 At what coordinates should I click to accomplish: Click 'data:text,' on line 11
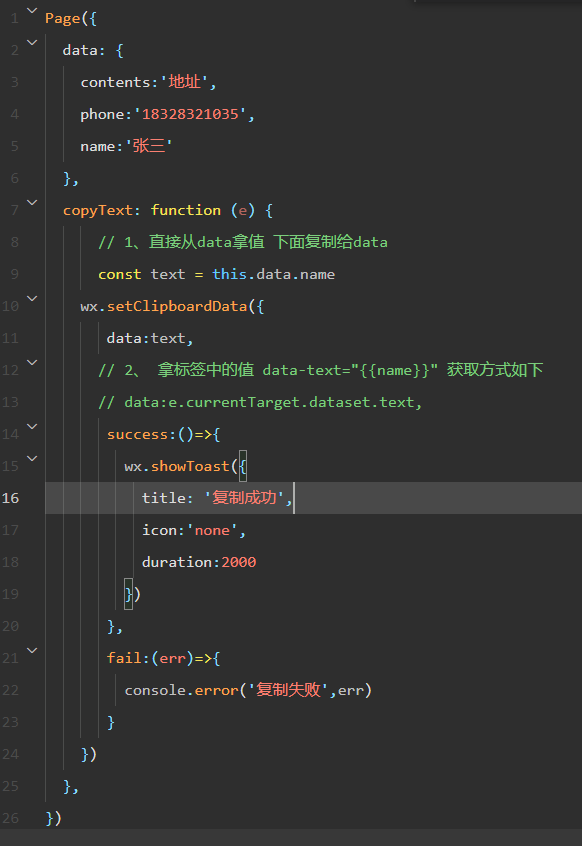(x=150, y=338)
